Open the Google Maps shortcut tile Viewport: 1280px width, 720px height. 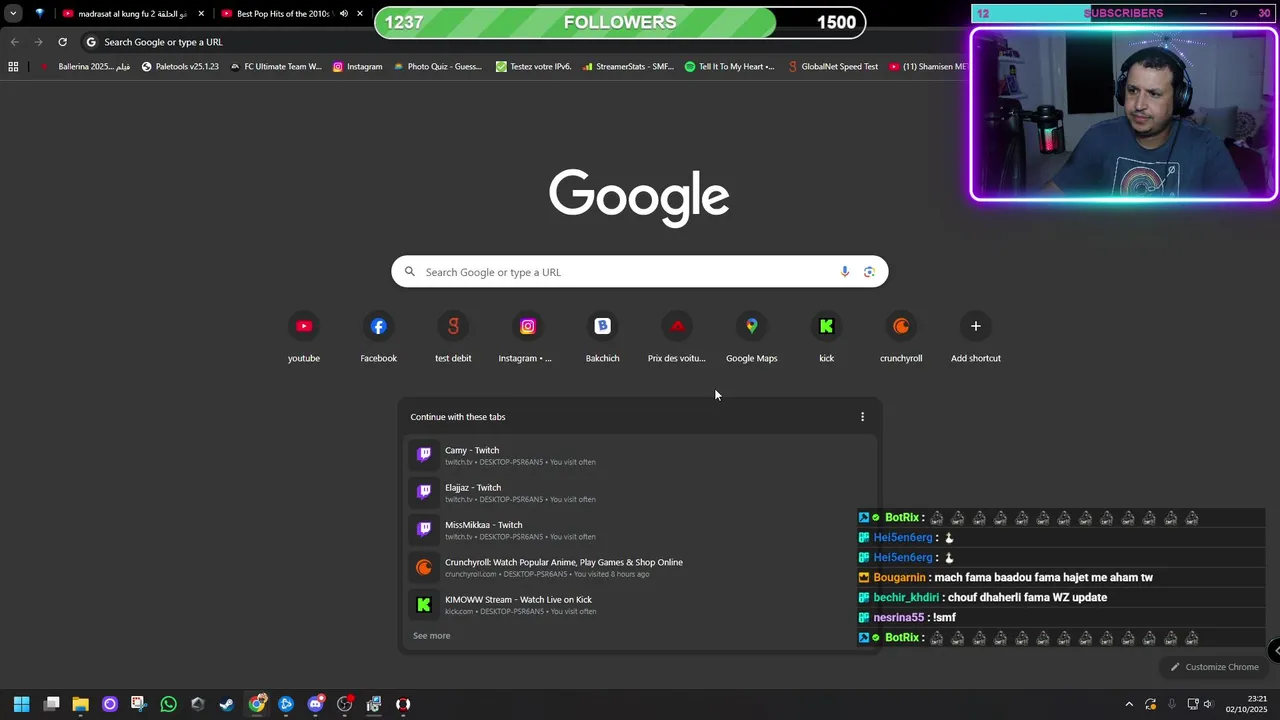(x=752, y=338)
